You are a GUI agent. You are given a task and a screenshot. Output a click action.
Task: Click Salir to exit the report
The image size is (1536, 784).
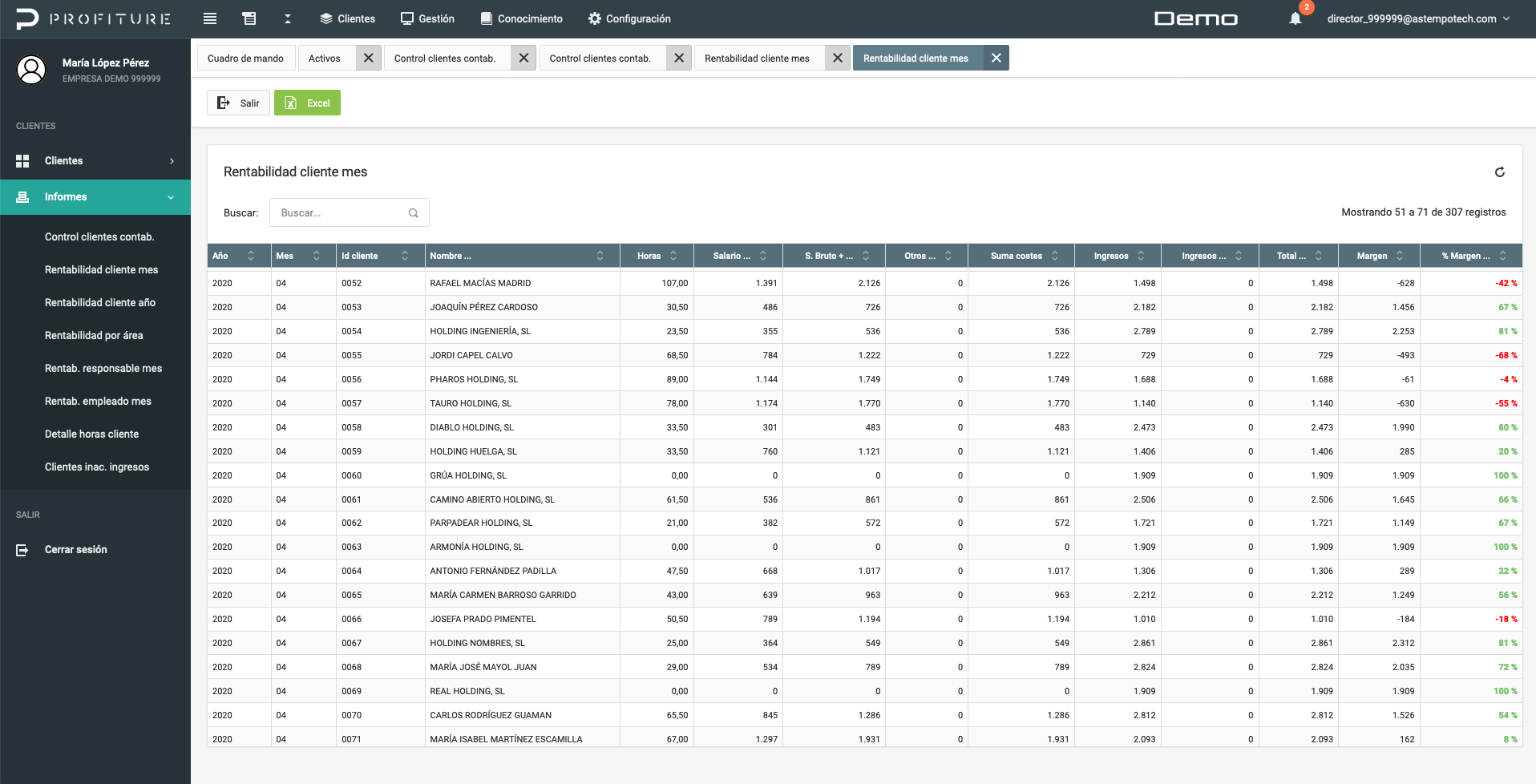238,103
